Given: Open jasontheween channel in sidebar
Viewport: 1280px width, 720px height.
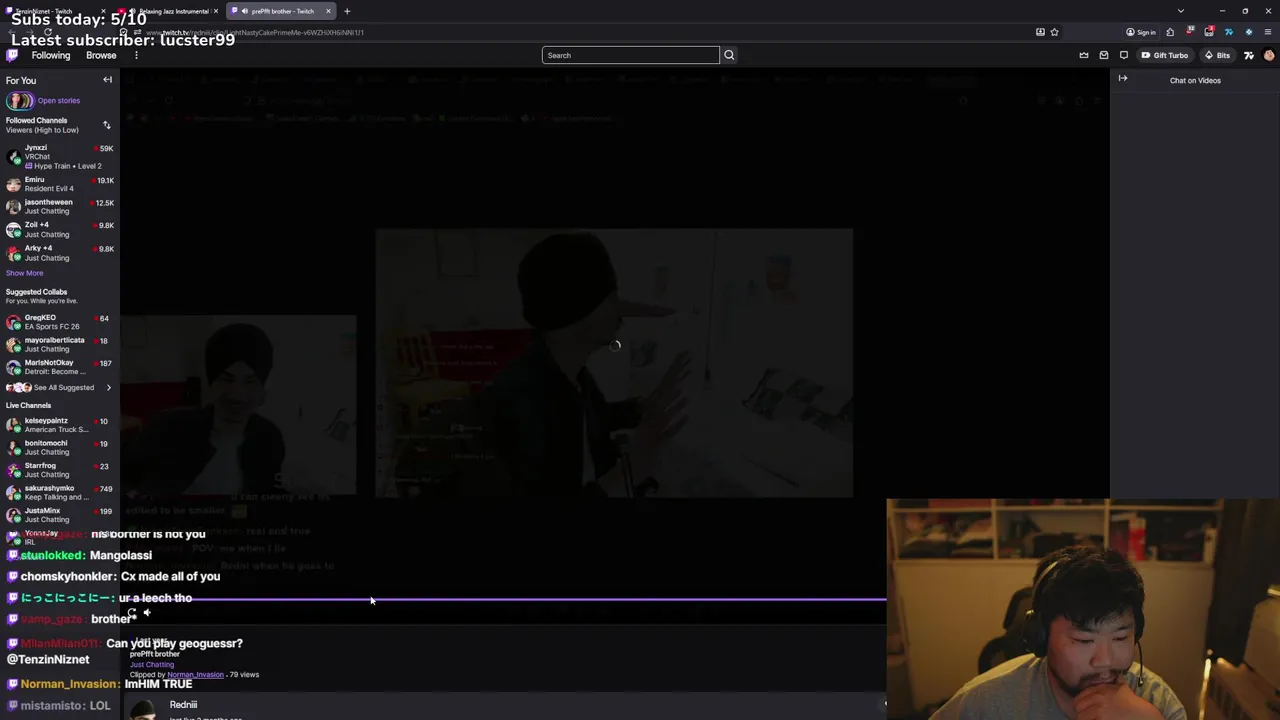Looking at the screenshot, I should pos(60,207).
